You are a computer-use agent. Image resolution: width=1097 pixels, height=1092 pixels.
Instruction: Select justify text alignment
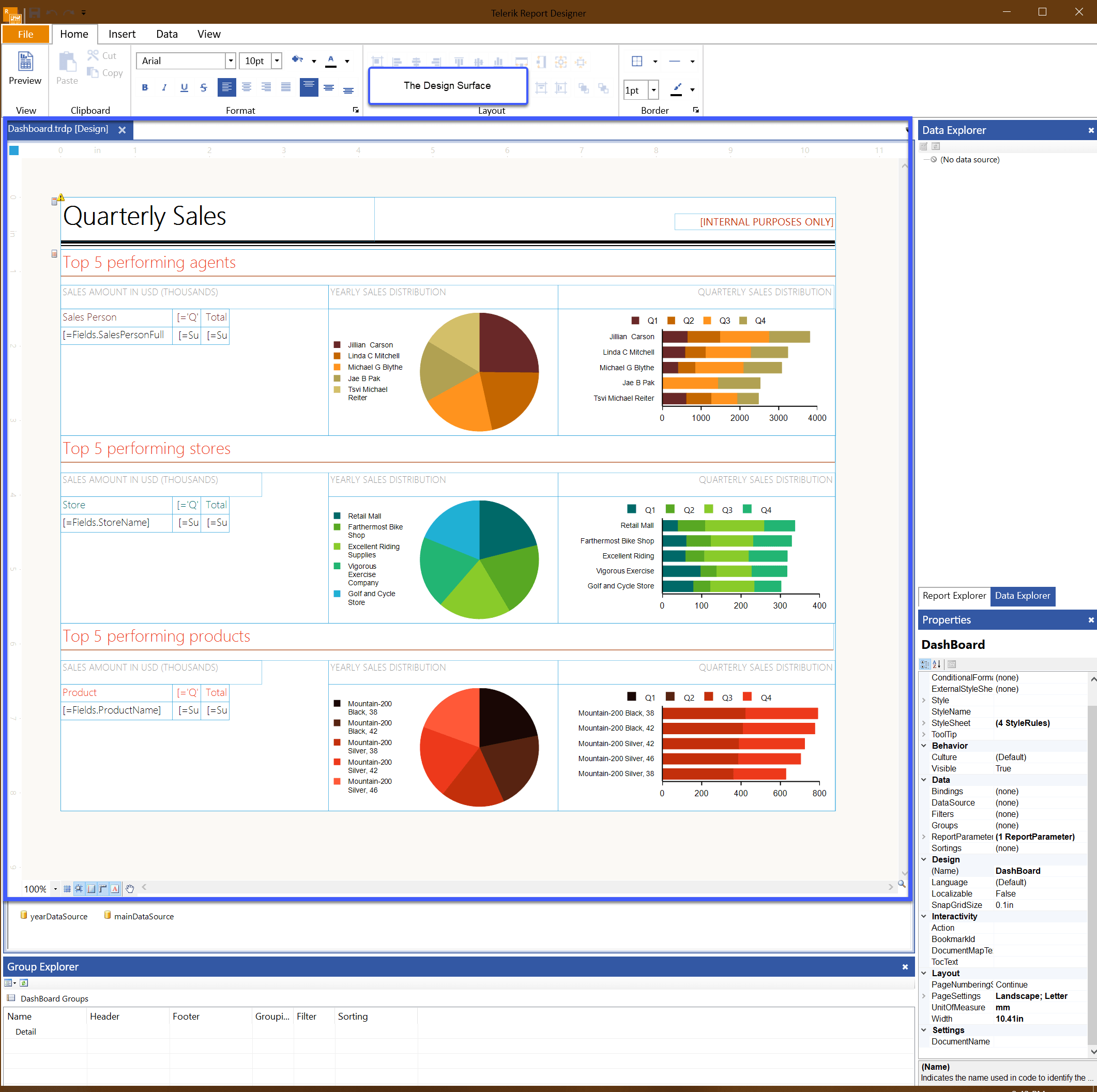[x=285, y=87]
